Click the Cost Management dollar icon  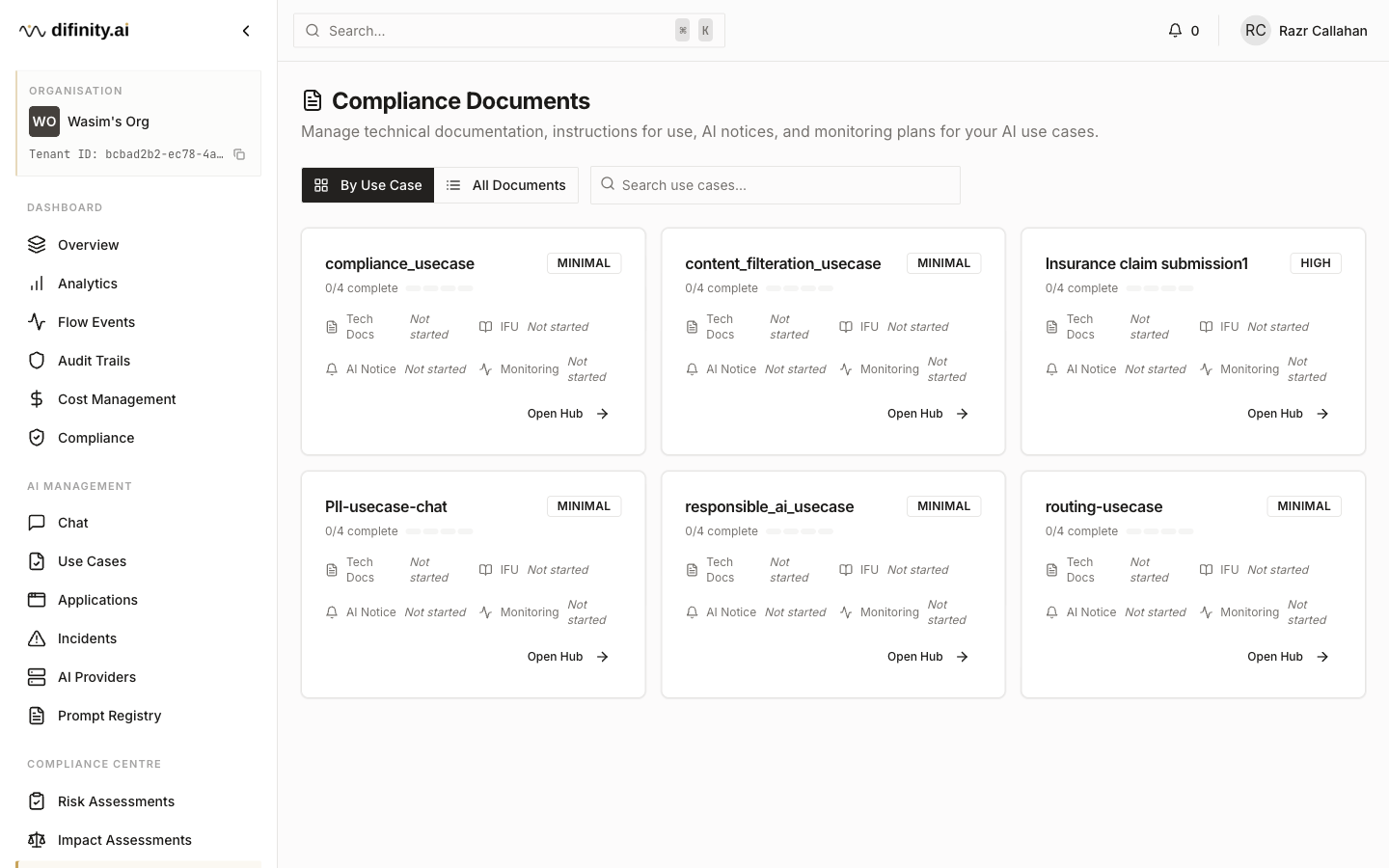[37, 399]
